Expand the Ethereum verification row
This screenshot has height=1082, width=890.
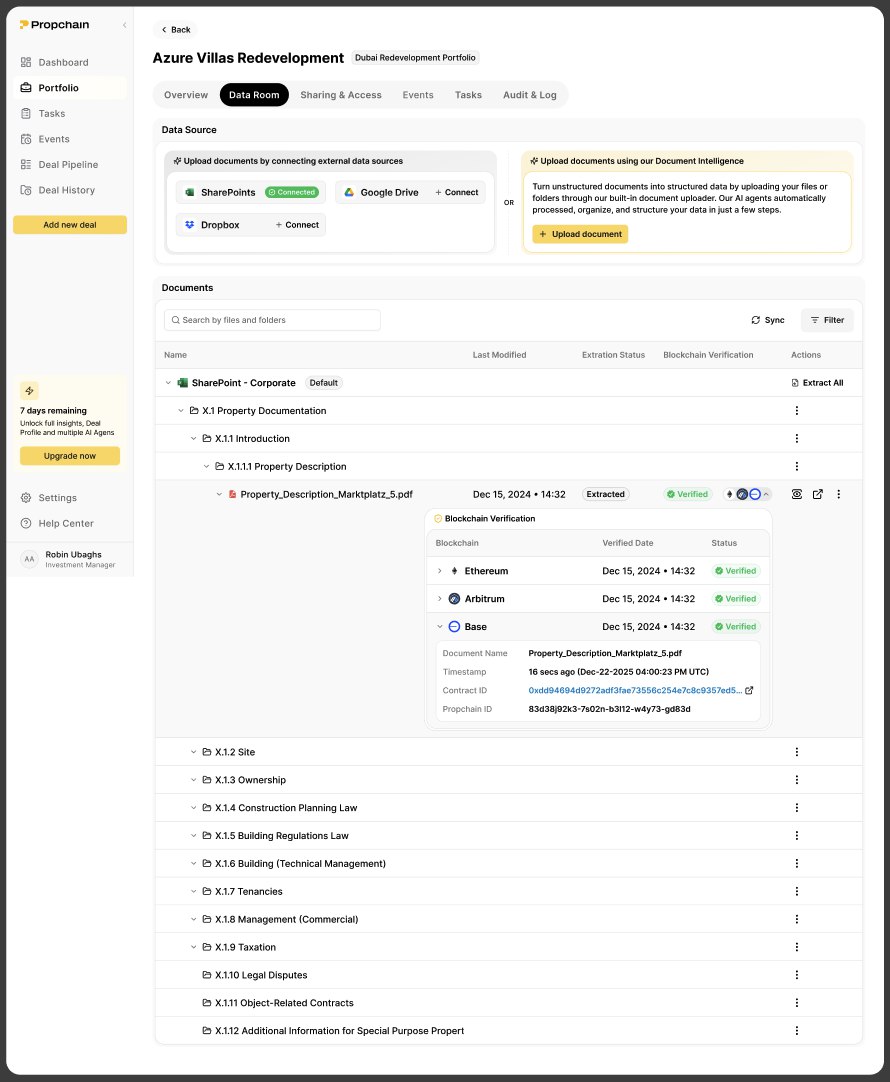(439, 571)
